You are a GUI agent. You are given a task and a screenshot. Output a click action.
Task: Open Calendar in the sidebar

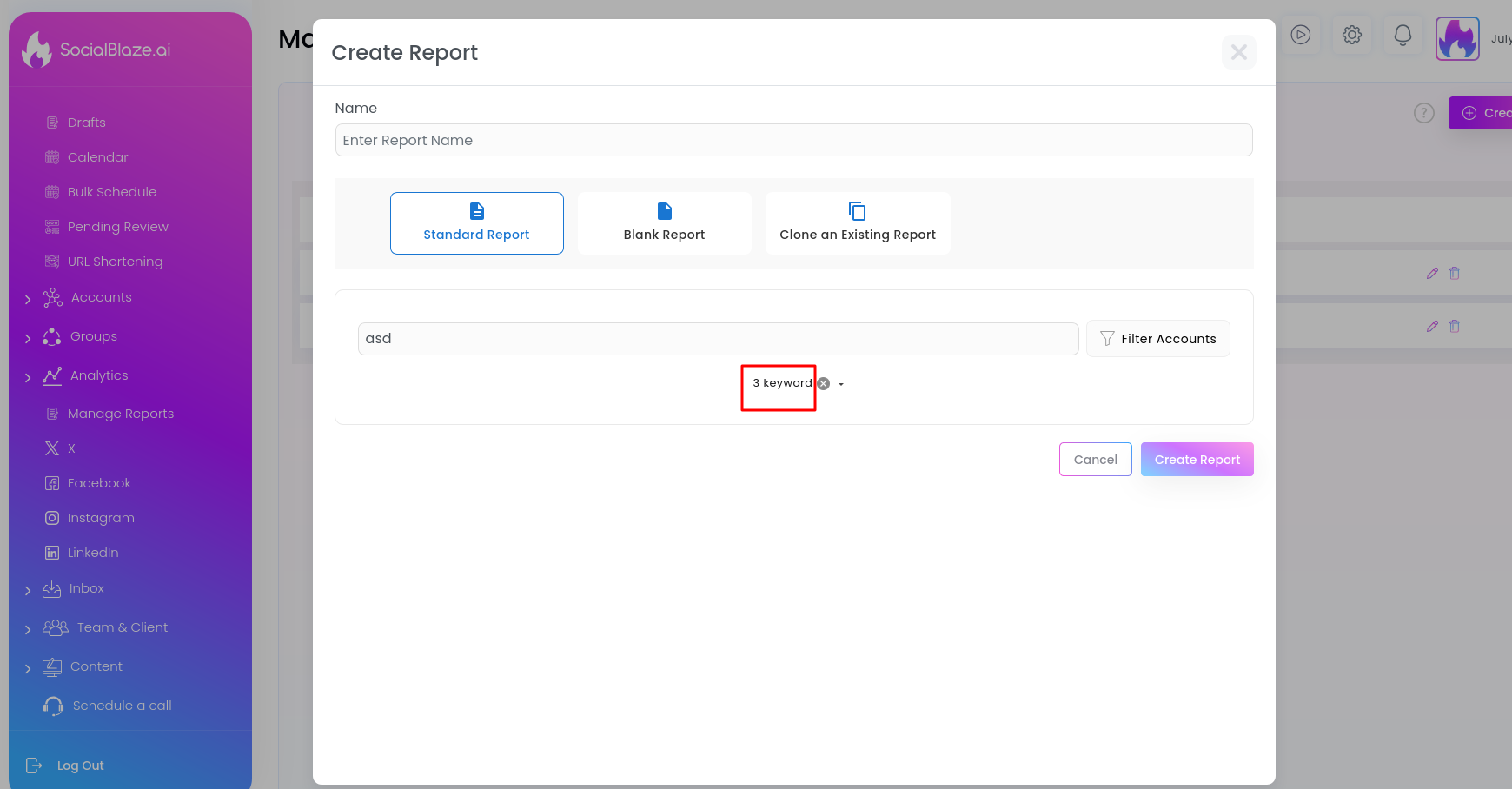coord(97,157)
